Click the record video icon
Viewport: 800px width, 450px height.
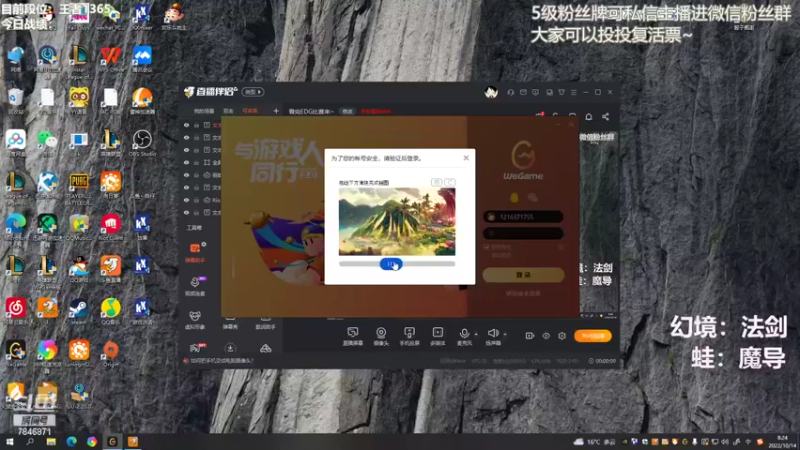point(530,336)
